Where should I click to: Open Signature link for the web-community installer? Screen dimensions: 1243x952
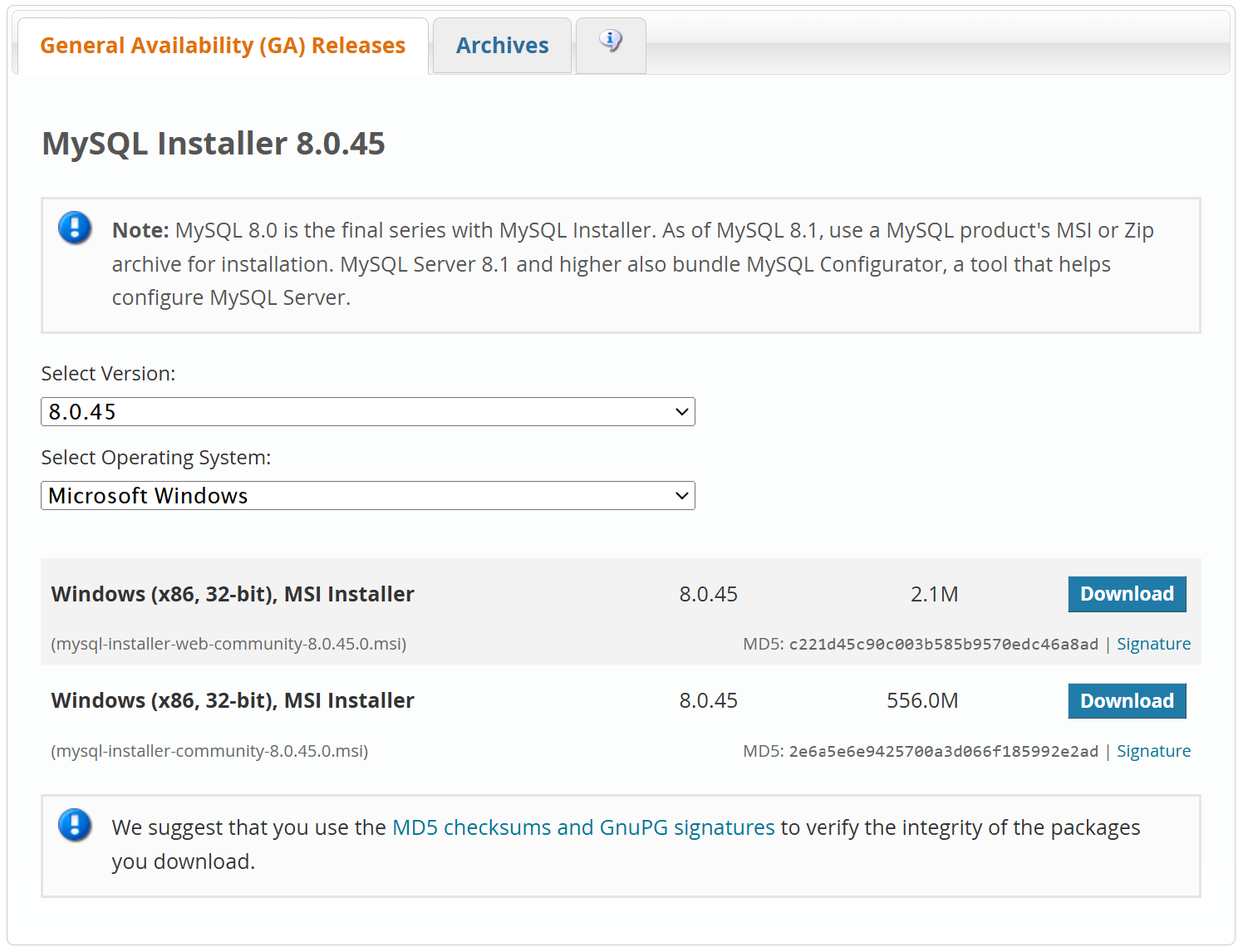(x=1152, y=644)
